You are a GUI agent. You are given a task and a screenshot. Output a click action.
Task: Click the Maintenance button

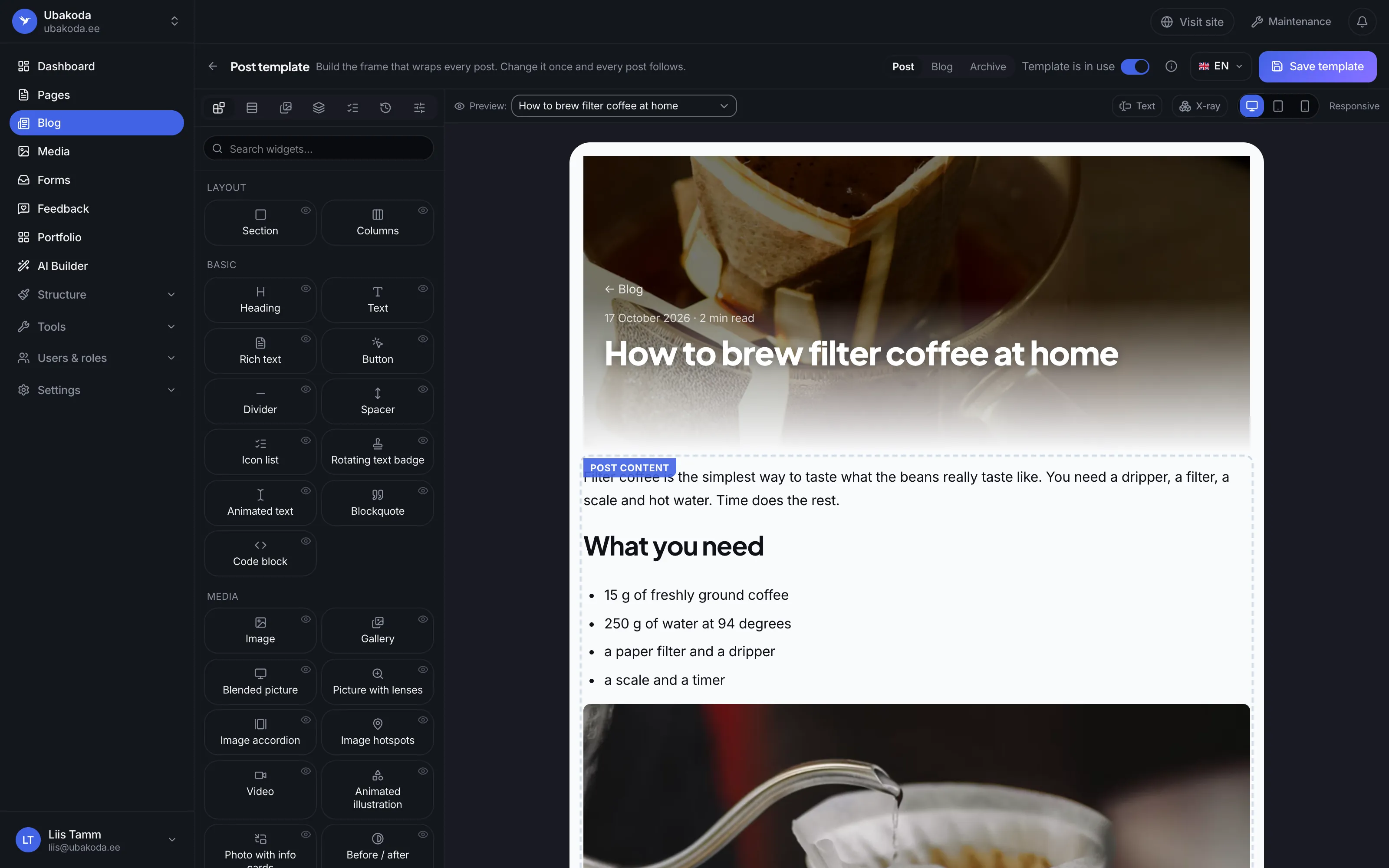tap(1291, 22)
